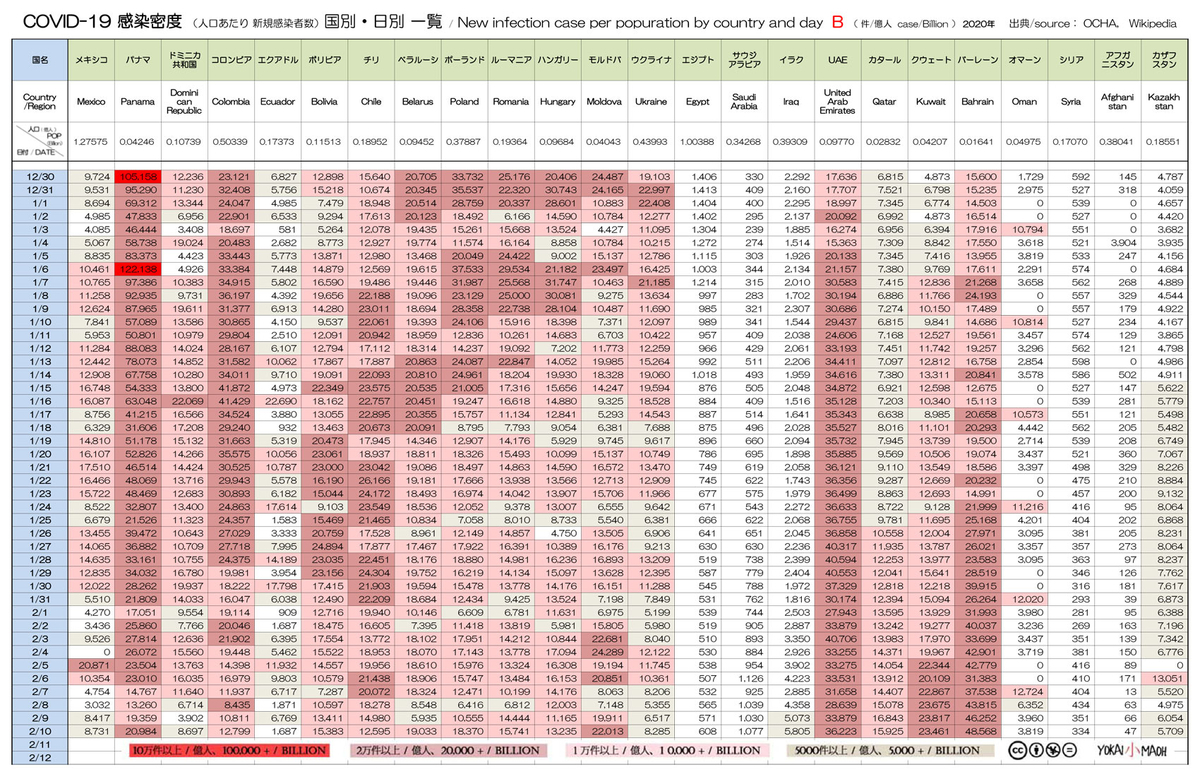Click the "Chile" column header
The image size is (1200, 772).
click(x=371, y=101)
